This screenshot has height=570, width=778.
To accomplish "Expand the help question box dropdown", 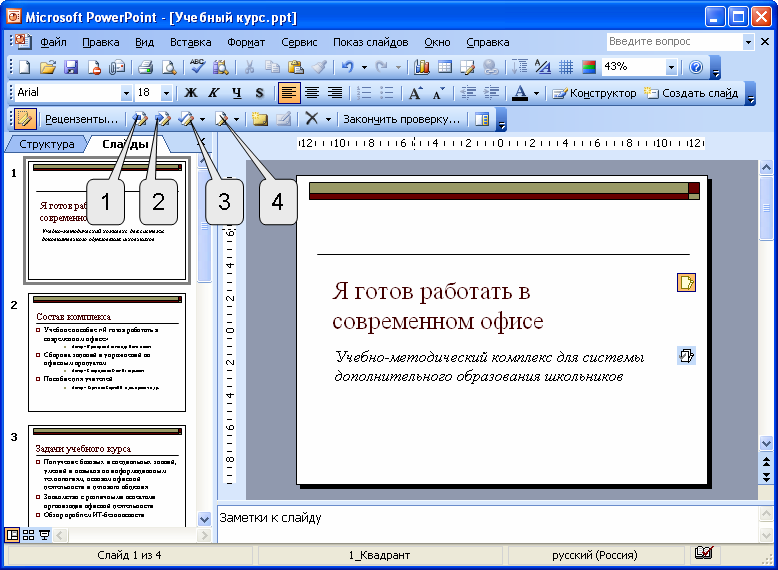I will (x=748, y=42).
